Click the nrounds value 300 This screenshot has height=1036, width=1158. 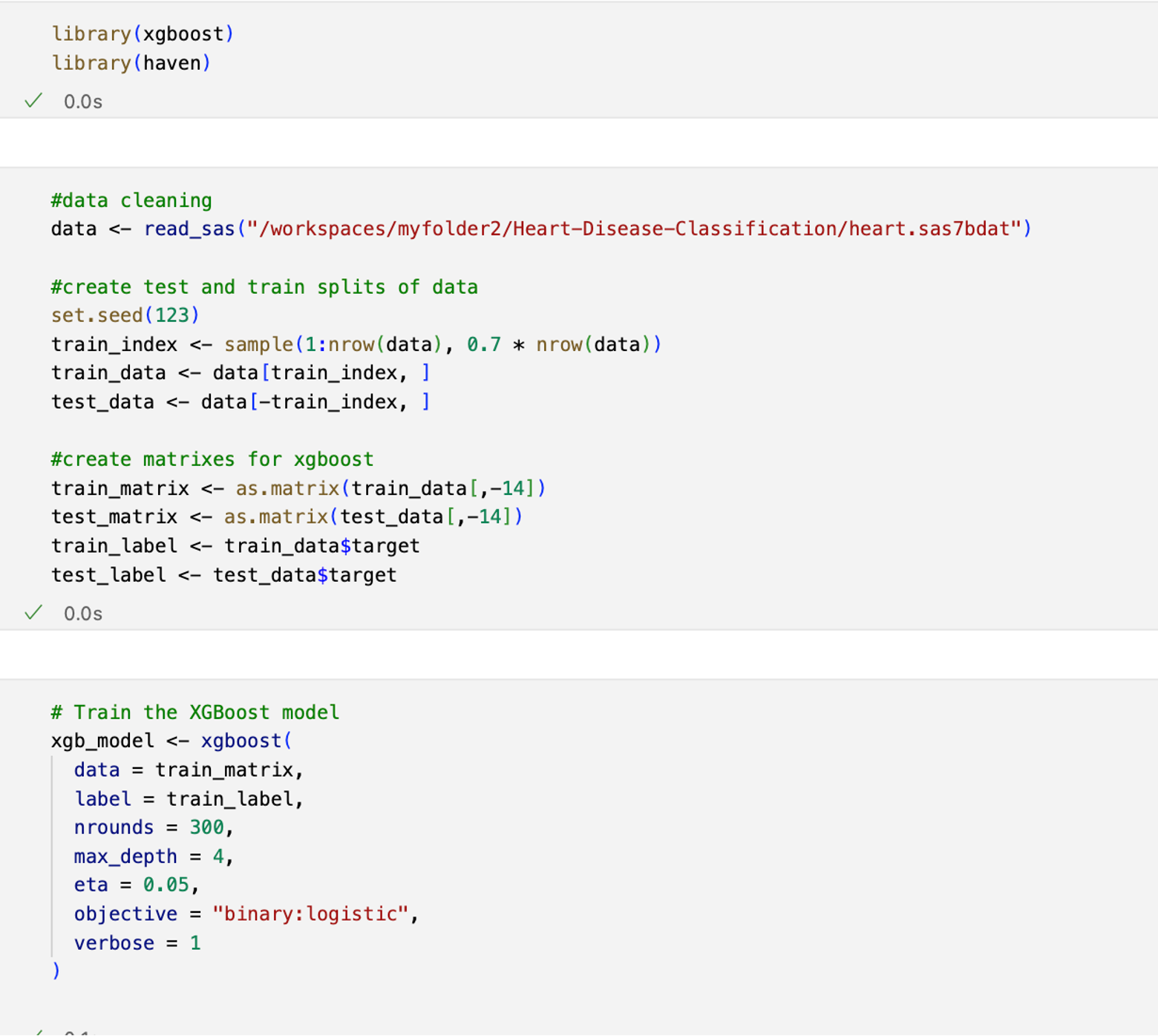click(206, 827)
